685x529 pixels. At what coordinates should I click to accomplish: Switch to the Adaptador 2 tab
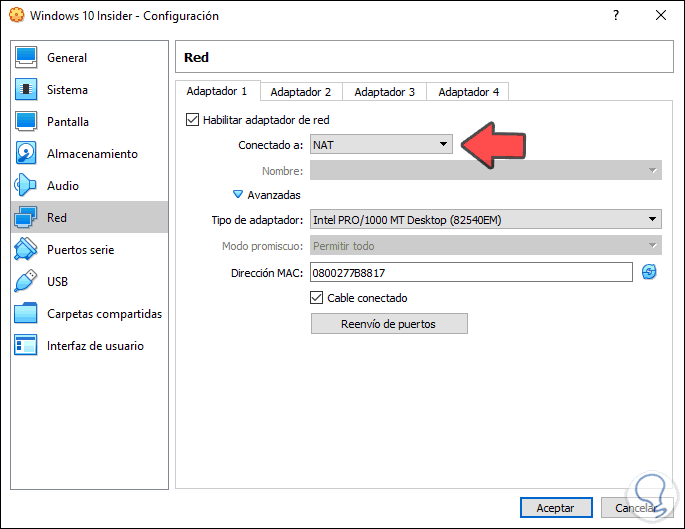300,92
